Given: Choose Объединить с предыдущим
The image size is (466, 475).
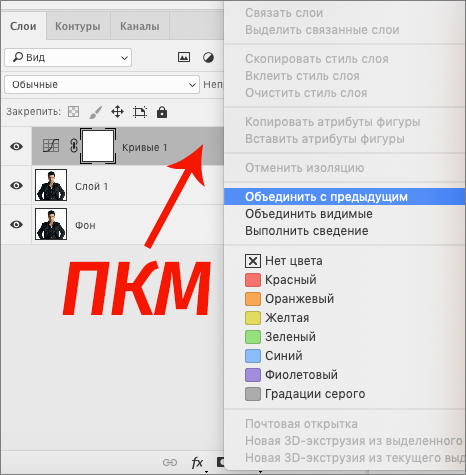Looking at the screenshot, I should (x=345, y=197).
